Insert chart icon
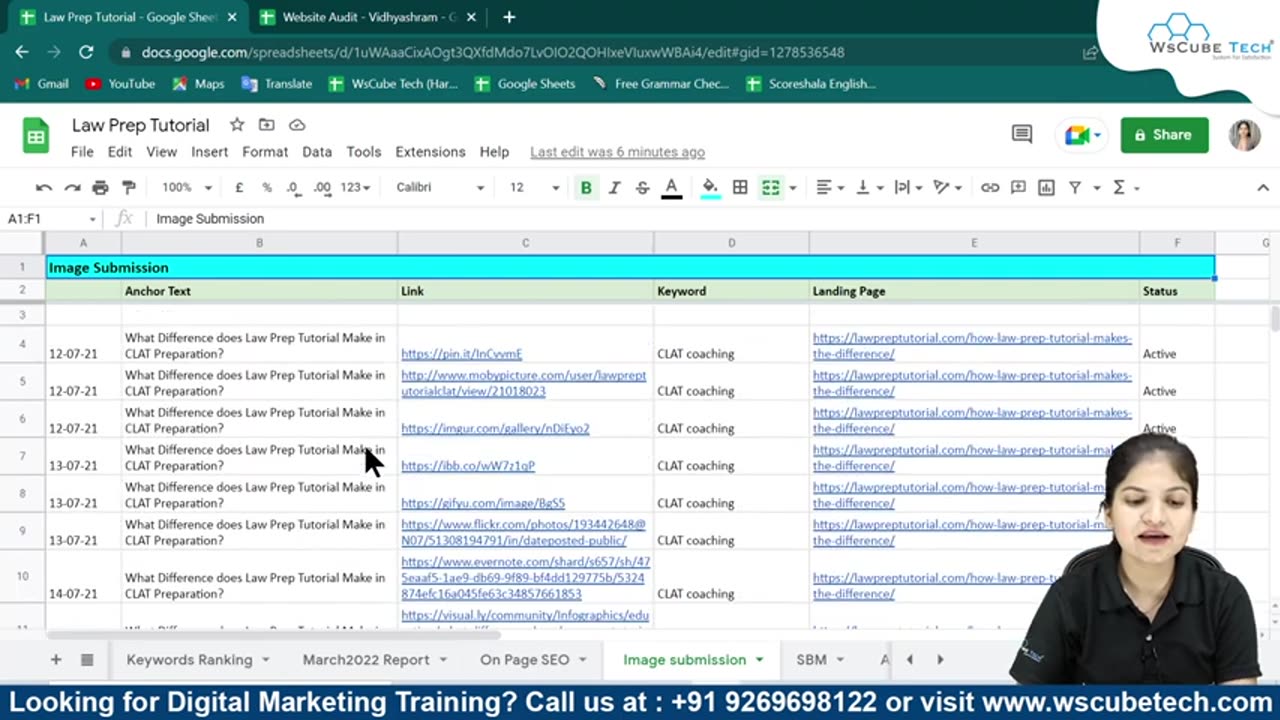Viewport: 1280px width, 720px height. pyautogui.click(x=1046, y=187)
